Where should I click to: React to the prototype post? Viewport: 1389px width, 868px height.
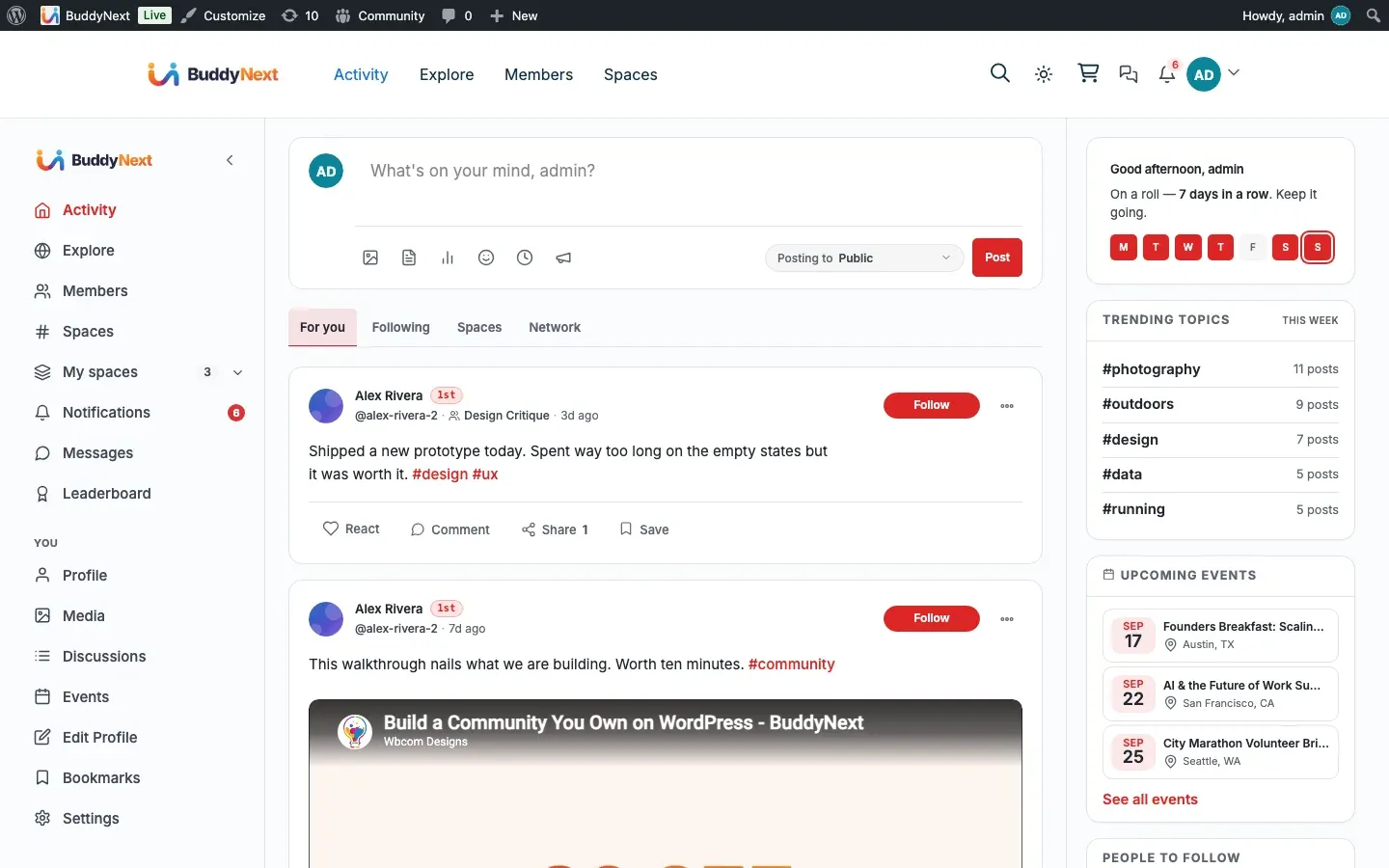click(x=351, y=529)
